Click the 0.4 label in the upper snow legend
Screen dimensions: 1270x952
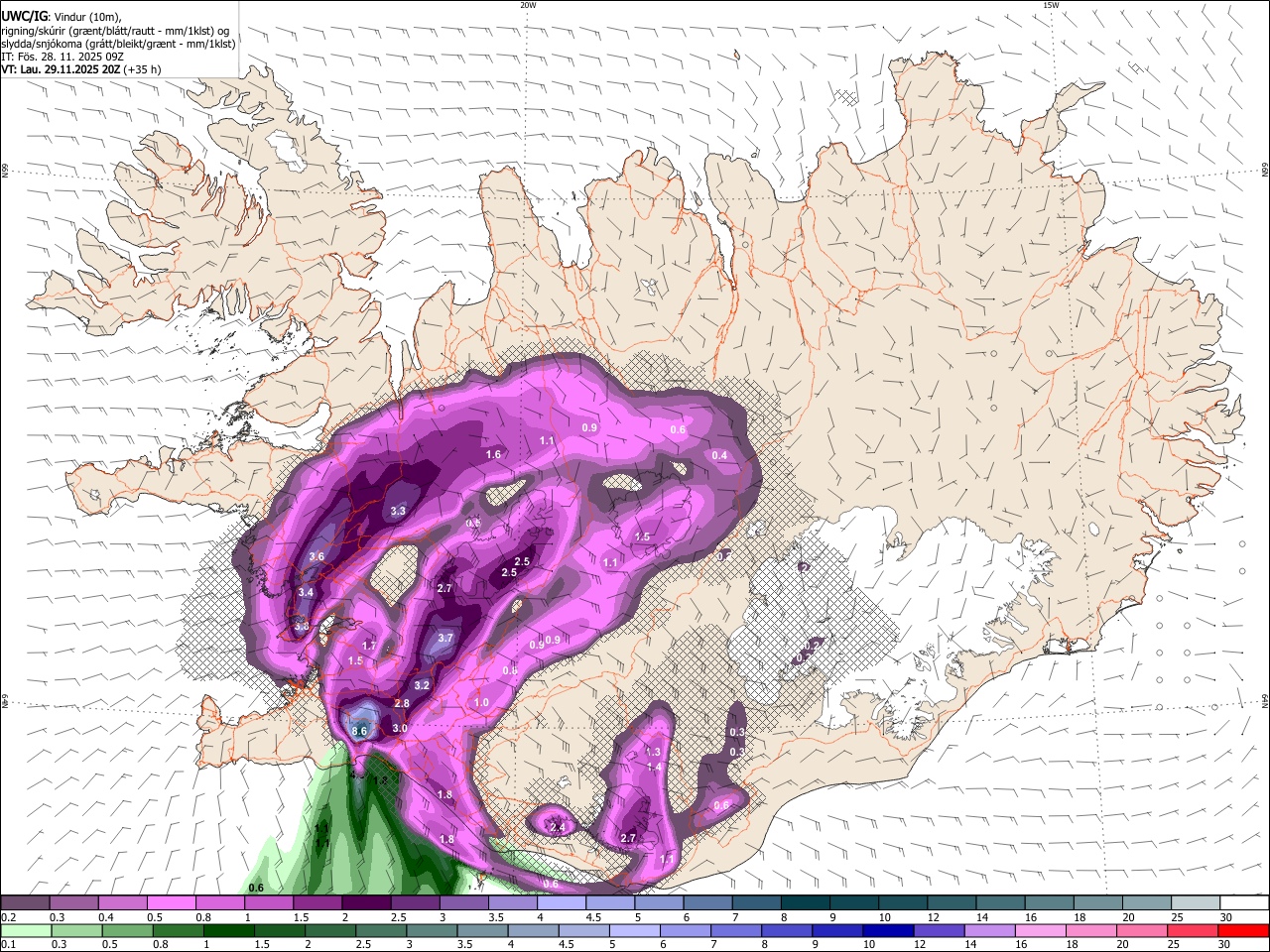106,917
